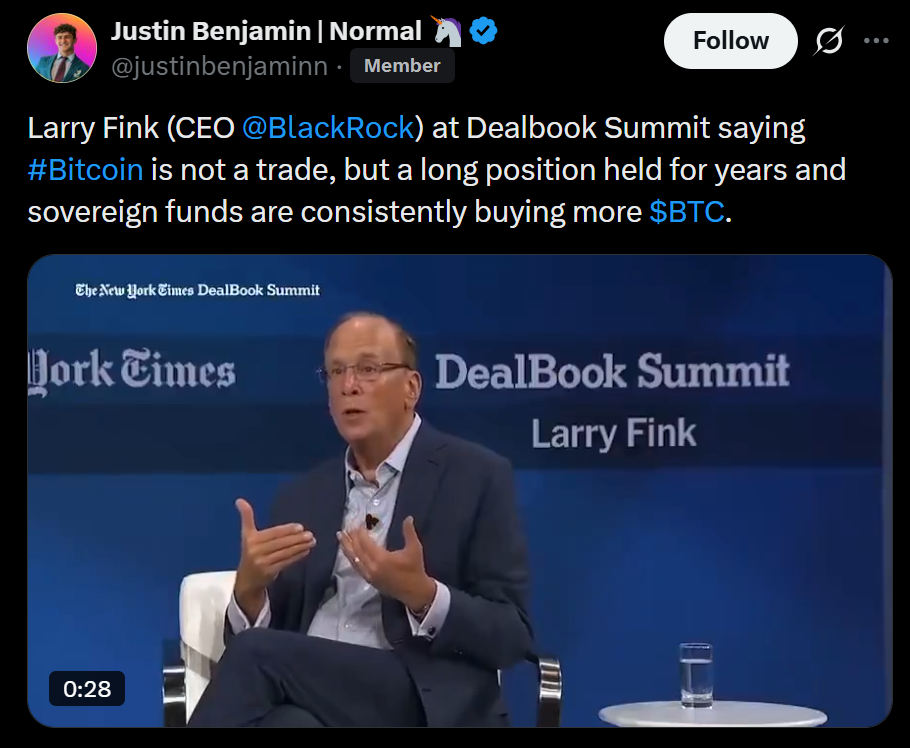Click the small DealBook Summit watermark in the video
The height and width of the screenshot is (748, 910).
click(x=197, y=290)
